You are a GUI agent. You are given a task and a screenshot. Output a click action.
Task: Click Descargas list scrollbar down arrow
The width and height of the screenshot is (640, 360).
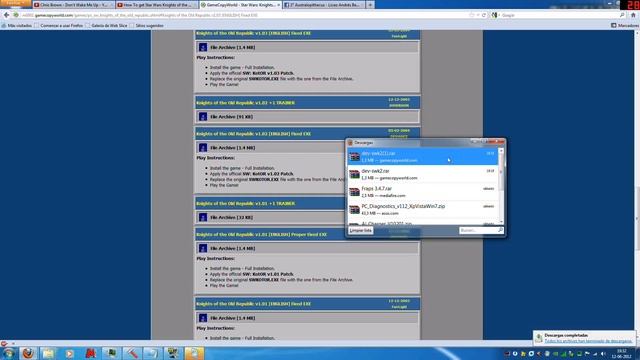point(501,222)
